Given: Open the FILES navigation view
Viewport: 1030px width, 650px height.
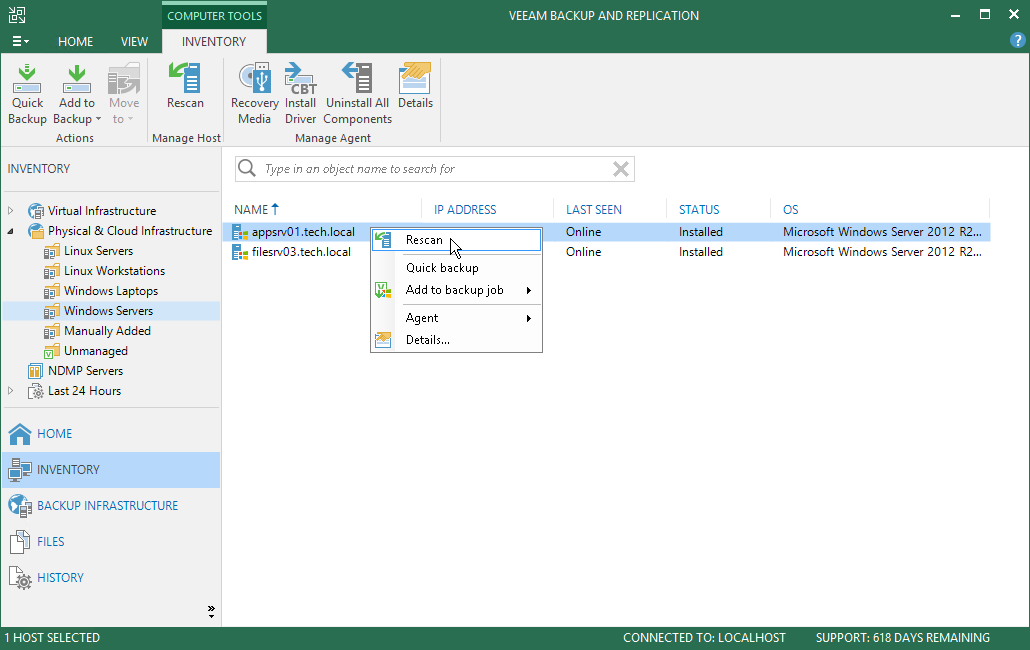Looking at the screenshot, I should (x=111, y=542).
